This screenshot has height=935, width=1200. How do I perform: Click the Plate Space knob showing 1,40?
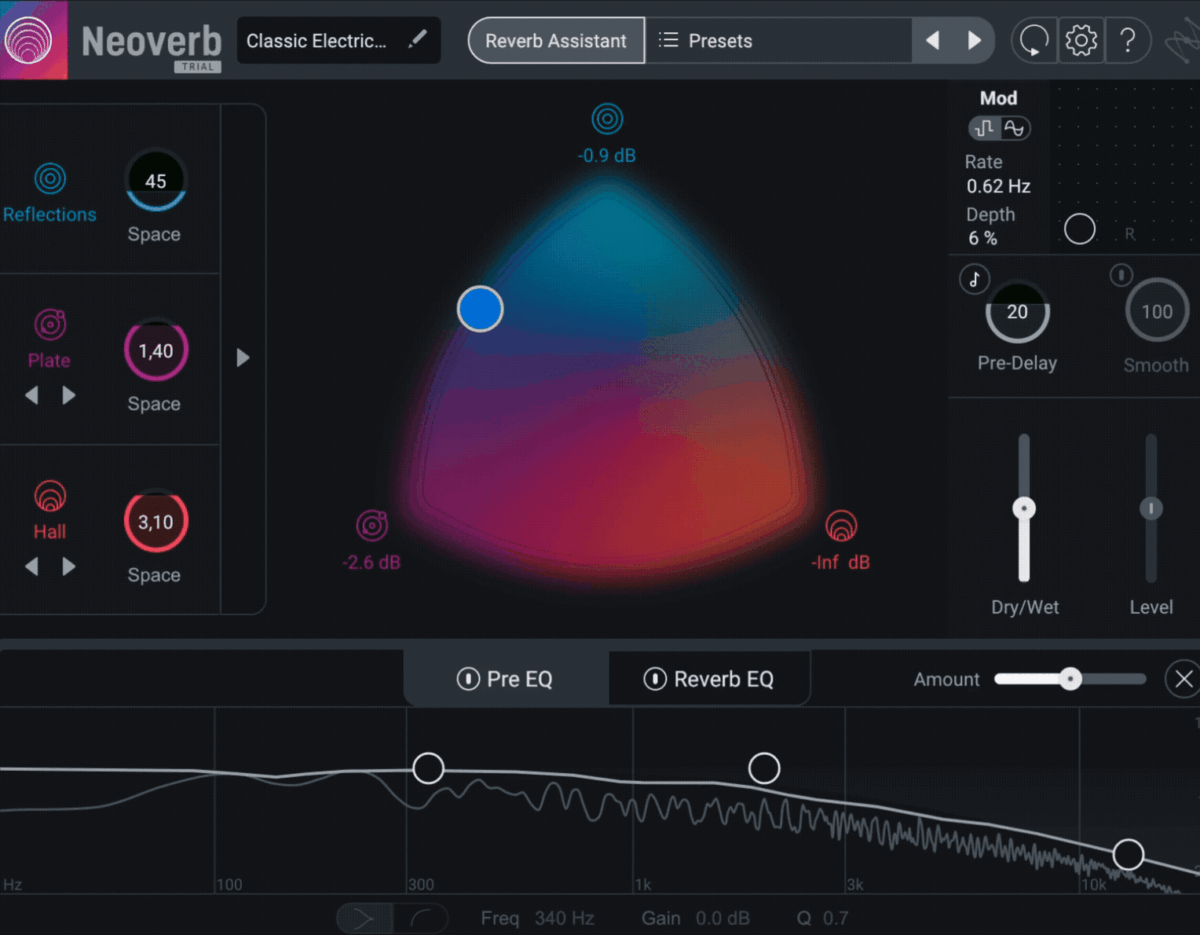pyautogui.click(x=155, y=351)
